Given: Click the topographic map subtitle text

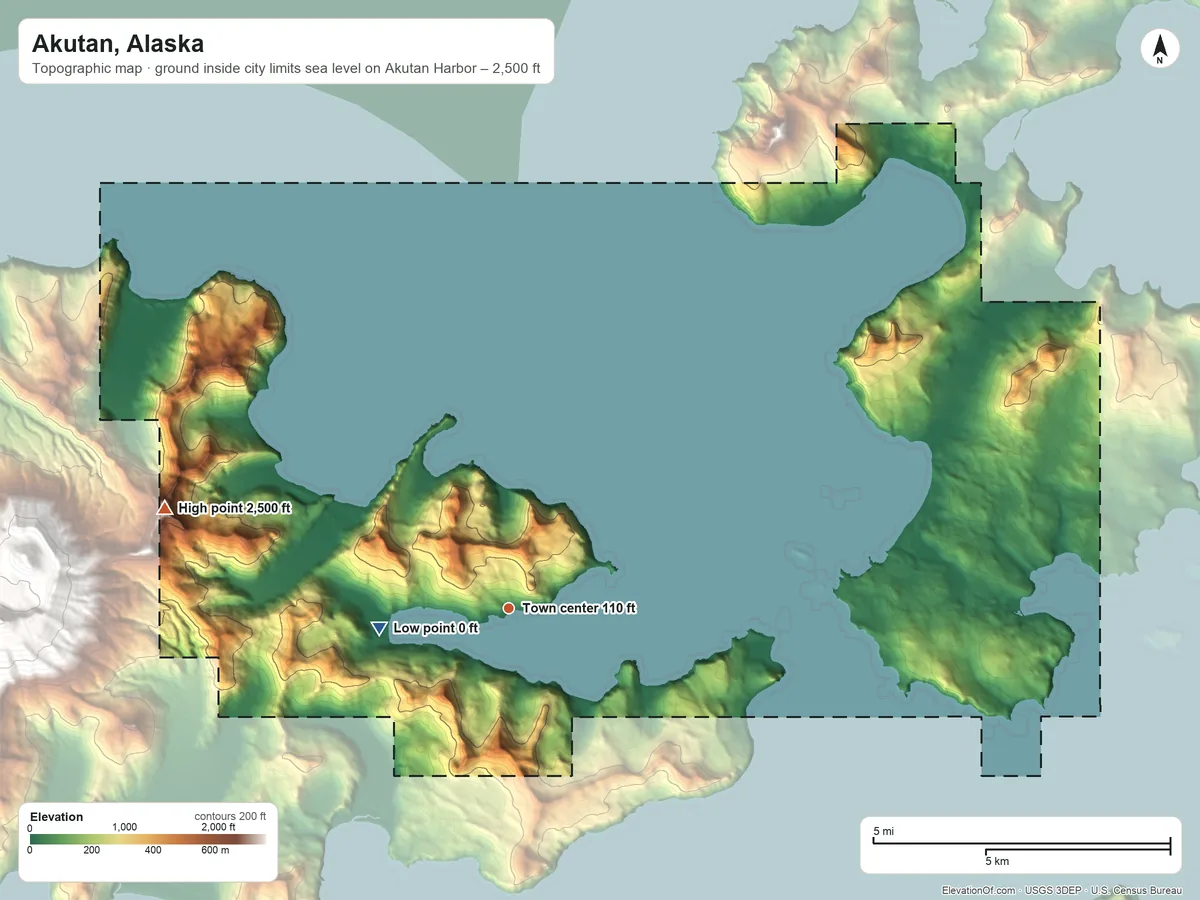Looking at the screenshot, I should pos(286,71).
